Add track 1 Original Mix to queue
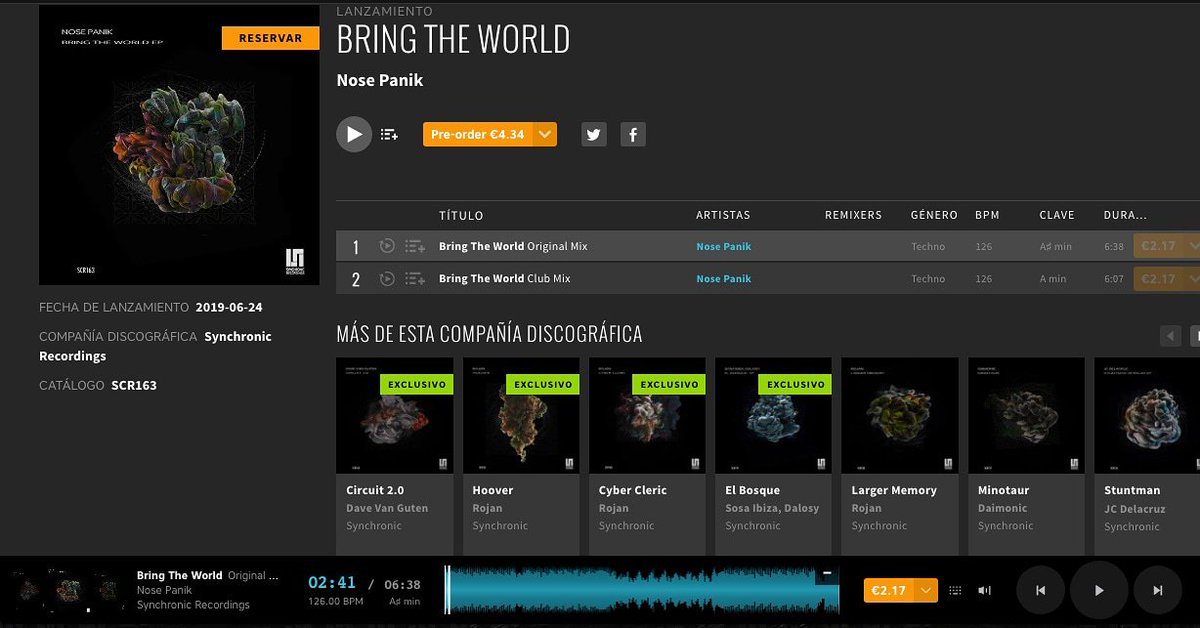The width and height of the screenshot is (1200, 628). click(x=415, y=246)
